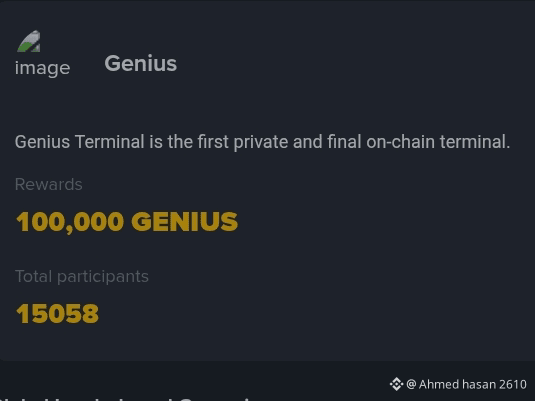Select the "image" alt text under the icon
Image resolution: width=535 pixels, height=401 pixels.
point(42,68)
